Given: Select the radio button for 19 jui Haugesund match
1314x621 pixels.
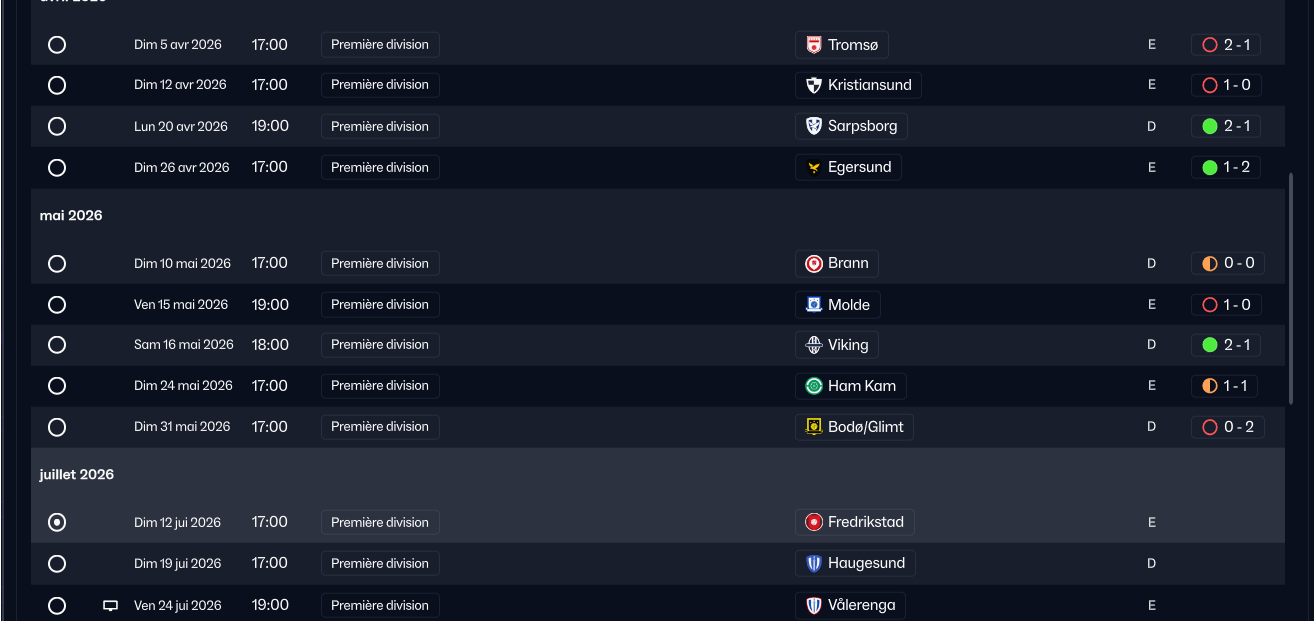Looking at the screenshot, I should (x=57, y=564).
